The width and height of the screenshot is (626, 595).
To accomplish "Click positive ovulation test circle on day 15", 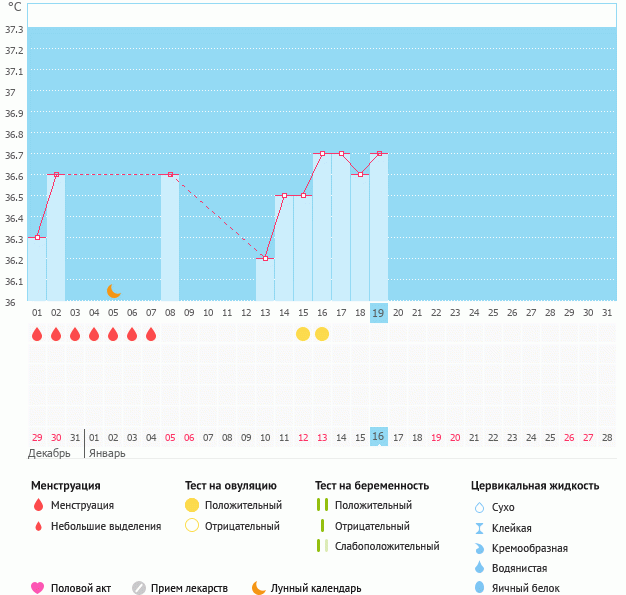I will click(x=303, y=334).
